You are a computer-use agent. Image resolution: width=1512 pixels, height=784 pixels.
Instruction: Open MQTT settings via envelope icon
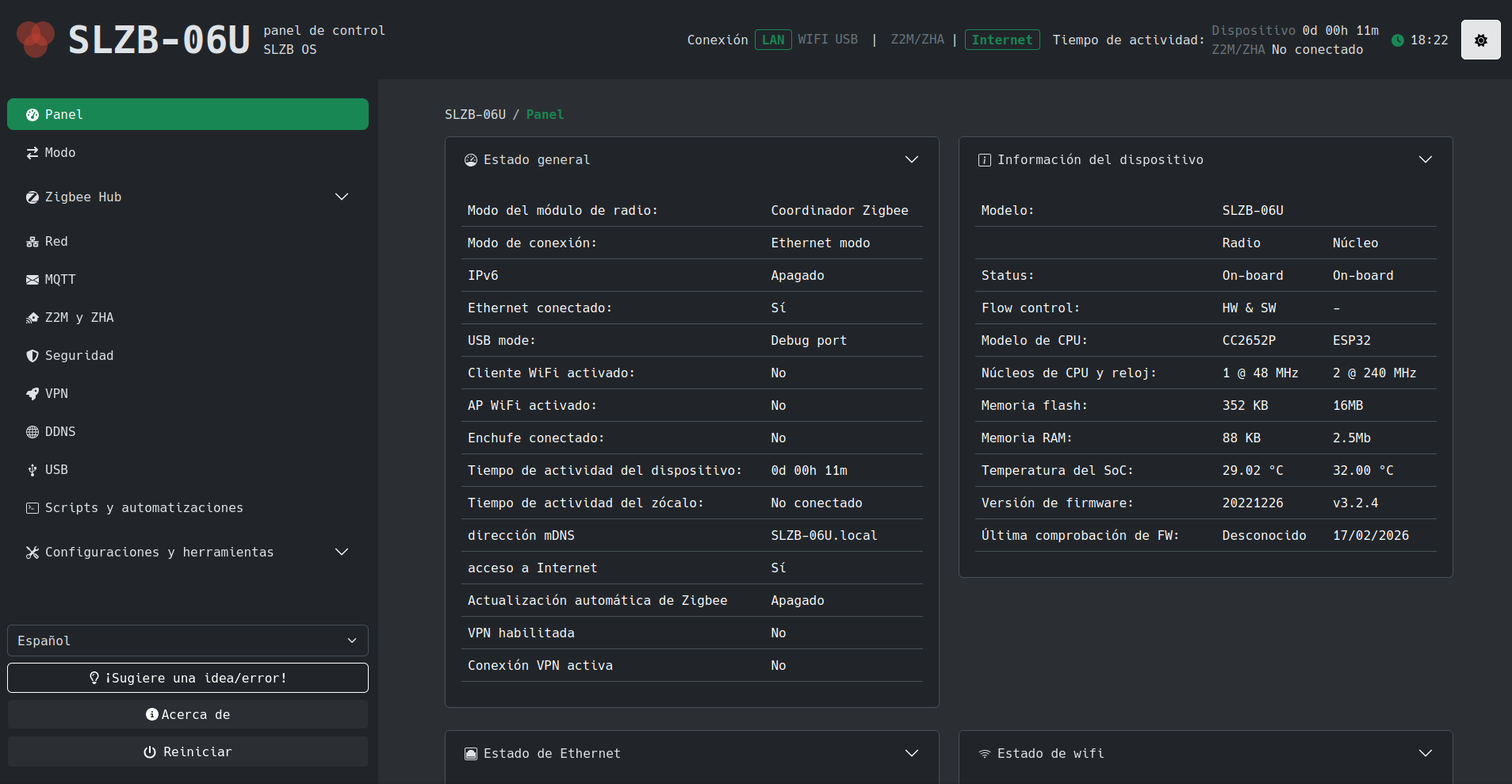pos(33,280)
